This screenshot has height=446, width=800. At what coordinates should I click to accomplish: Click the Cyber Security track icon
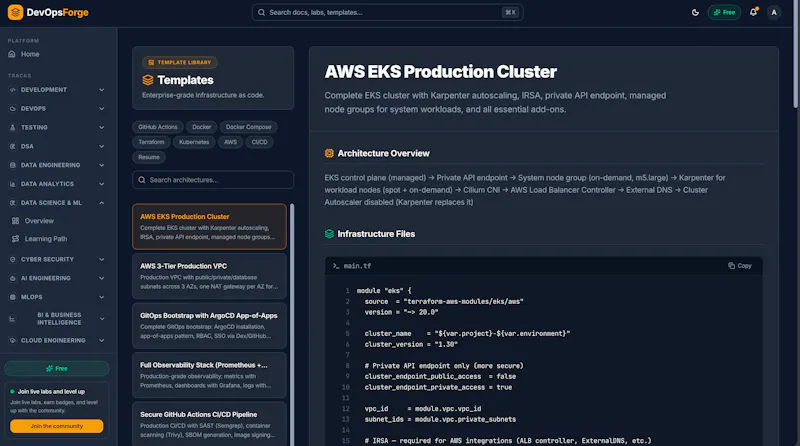[x=13, y=260]
